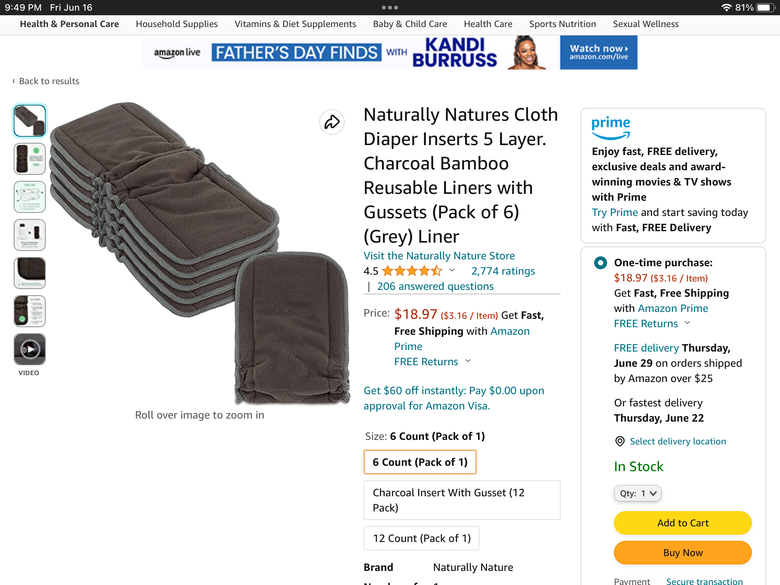Click the Back to results arrow
780x585 pixels.
[x=14, y=81]
